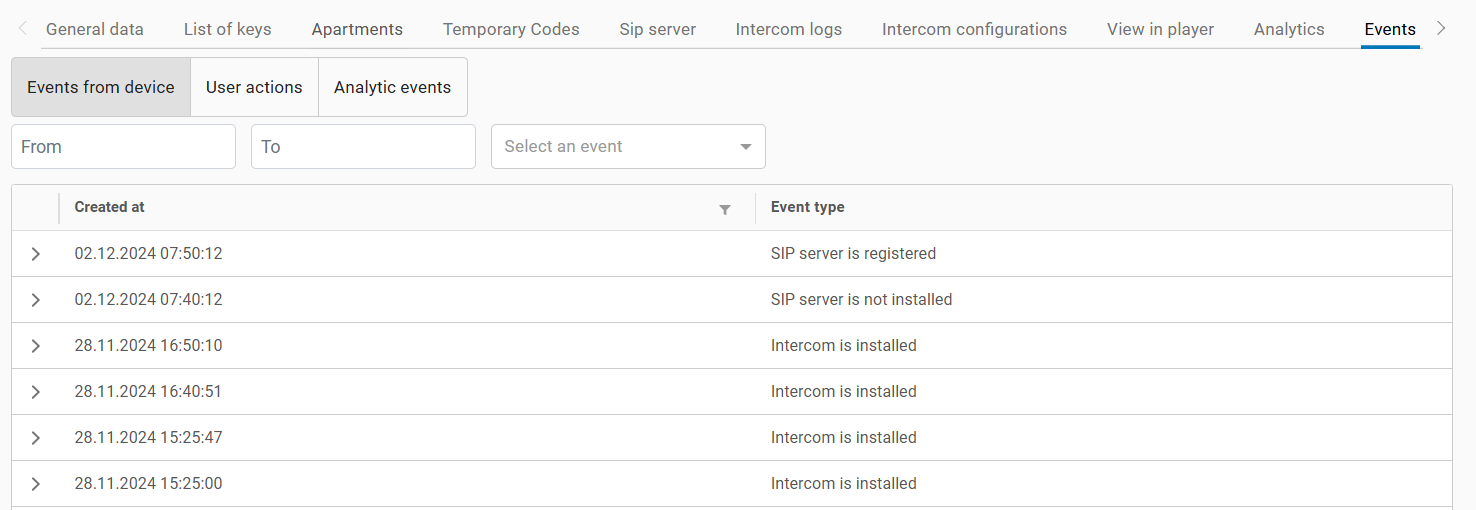Switch to Events from device view
Image resolution: width=1476 pixels, height=510 pixels.
101,87
